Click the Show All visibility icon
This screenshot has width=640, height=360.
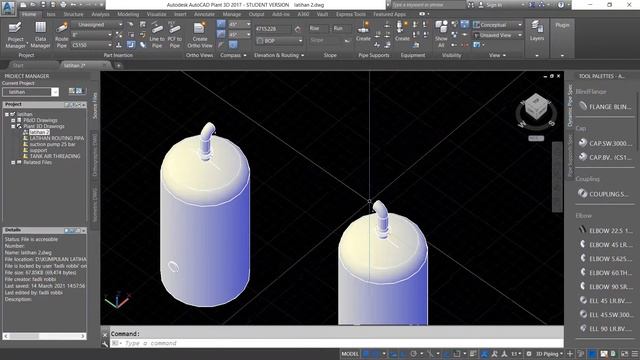(x=441, y=34)
